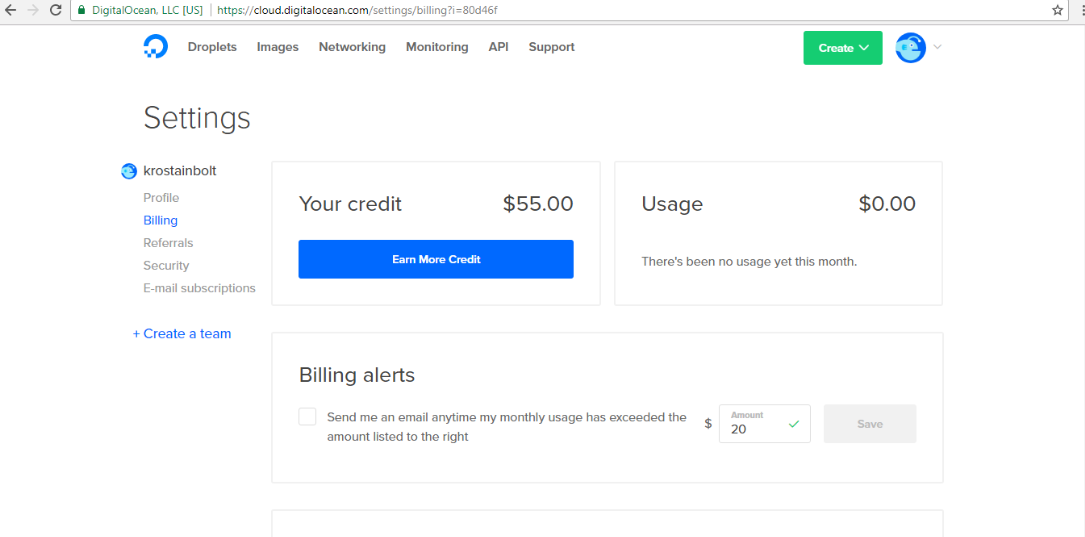Click the DigitalOcean logo icon
The image size is (1085, 537).
tap(155, 46)
